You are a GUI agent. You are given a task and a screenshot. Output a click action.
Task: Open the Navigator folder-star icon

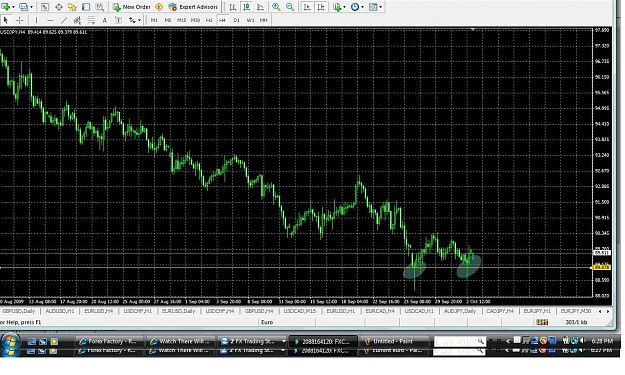coord(72,7)
